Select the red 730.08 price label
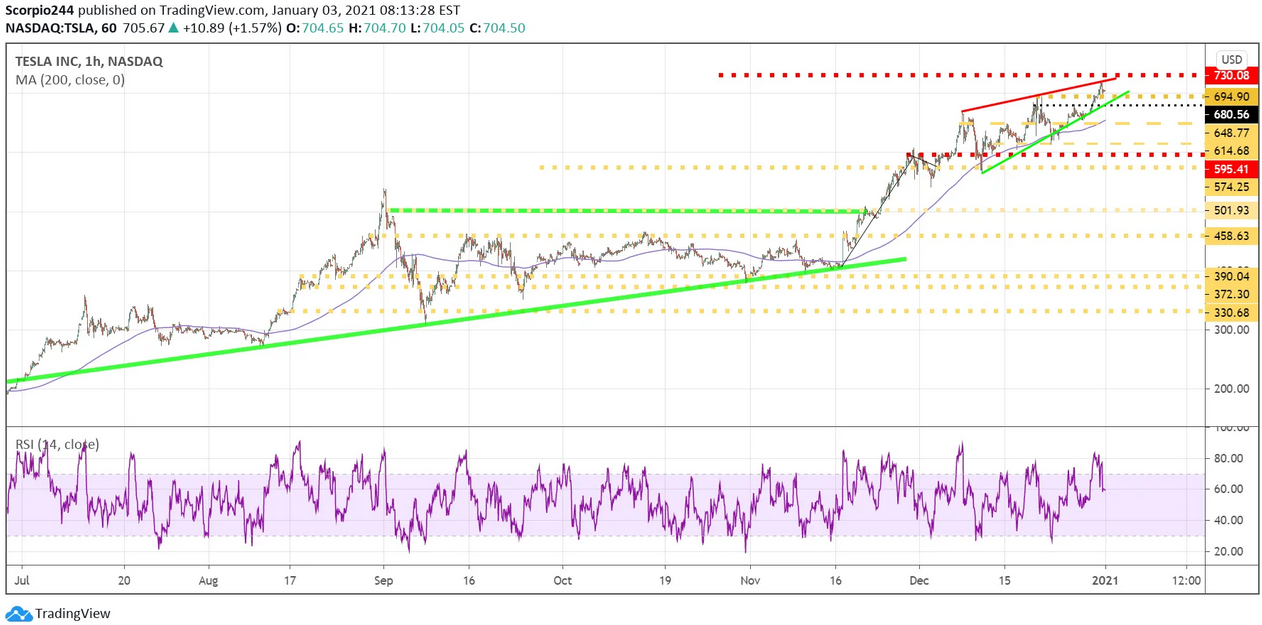1262x625 pixels. (1231, 76)
